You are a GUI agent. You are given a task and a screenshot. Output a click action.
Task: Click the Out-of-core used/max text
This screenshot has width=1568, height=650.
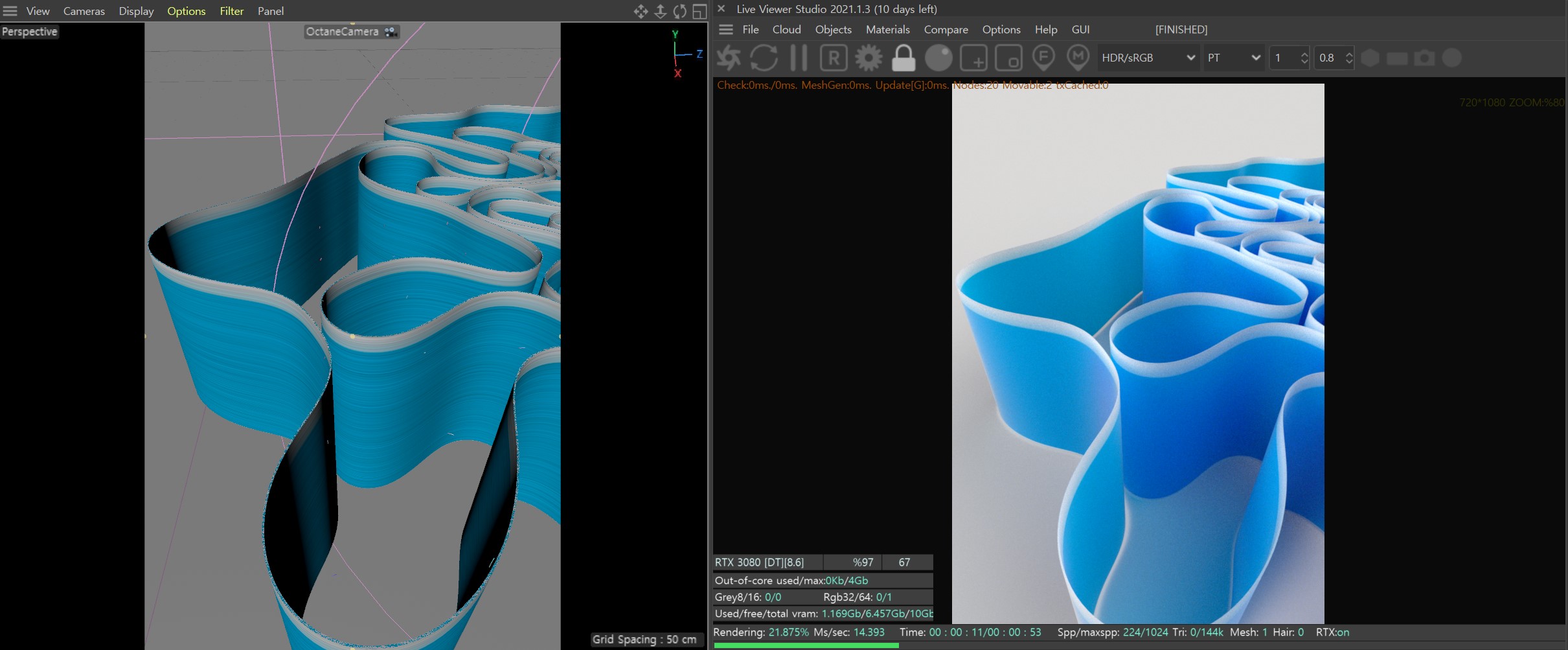point(791,580)
